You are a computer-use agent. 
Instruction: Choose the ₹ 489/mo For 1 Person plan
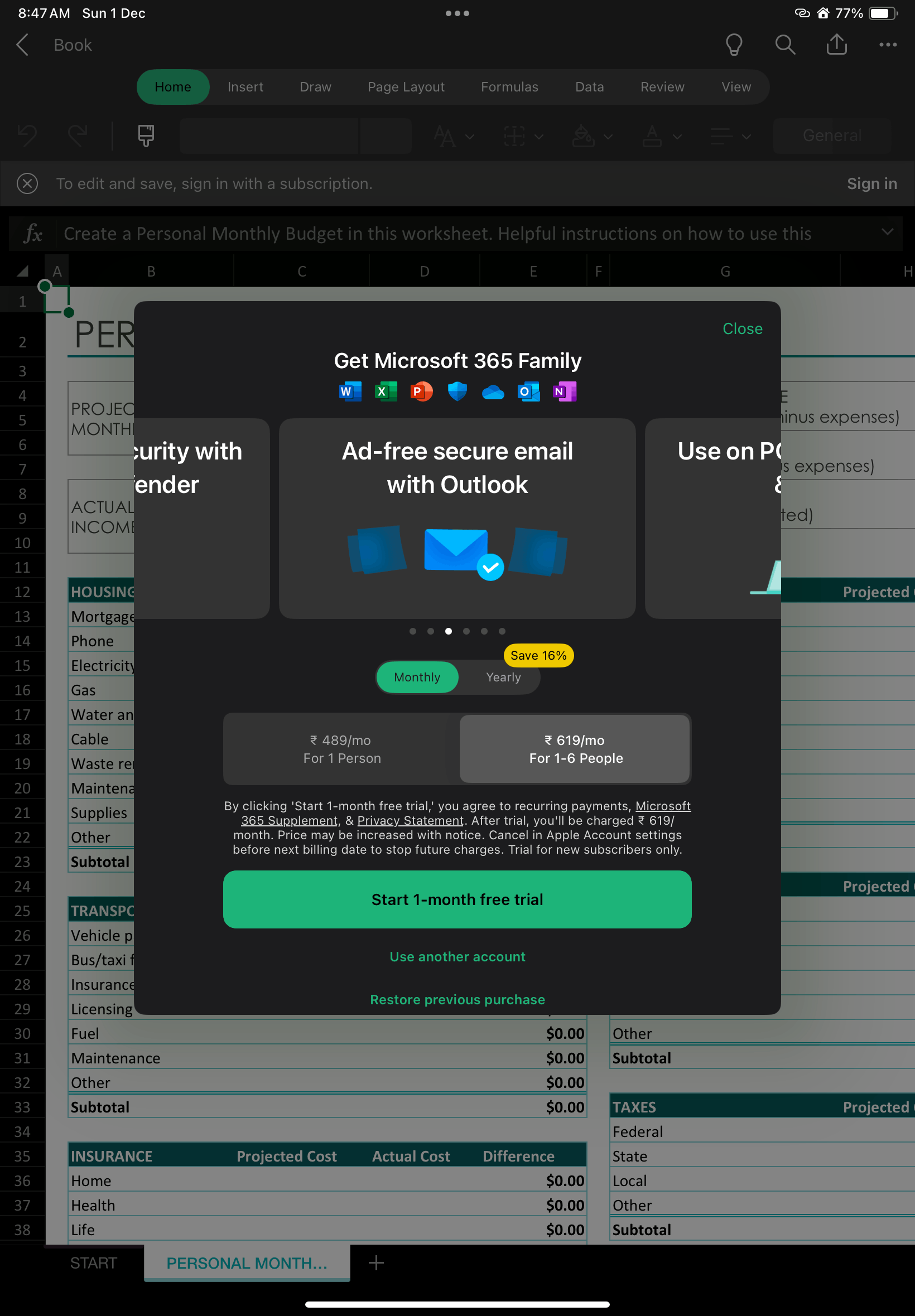pos(341,749)
